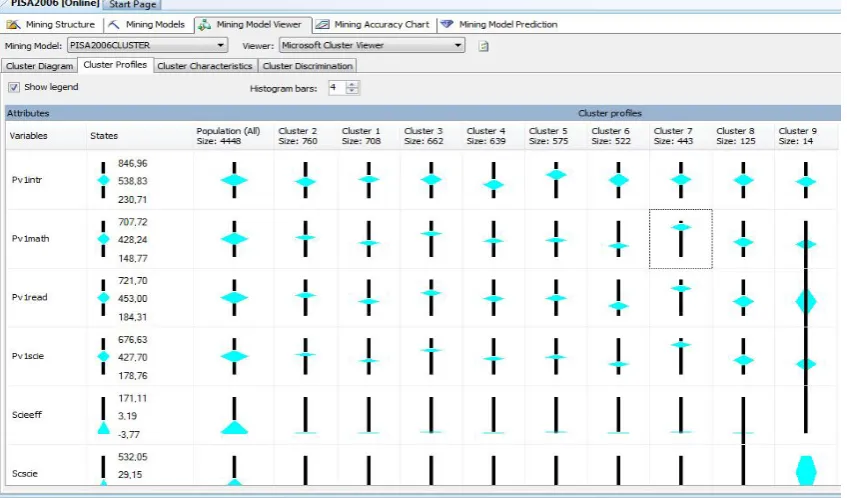
Task: Switch to the Cluster Characteristics tab
Action: point(205,66)
